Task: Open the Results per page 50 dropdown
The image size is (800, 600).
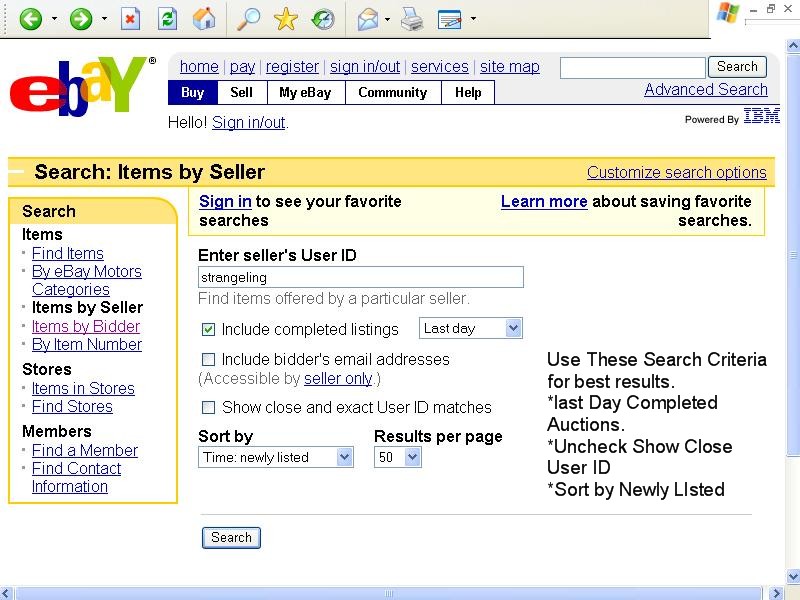Action: click(x=398, y=457)
